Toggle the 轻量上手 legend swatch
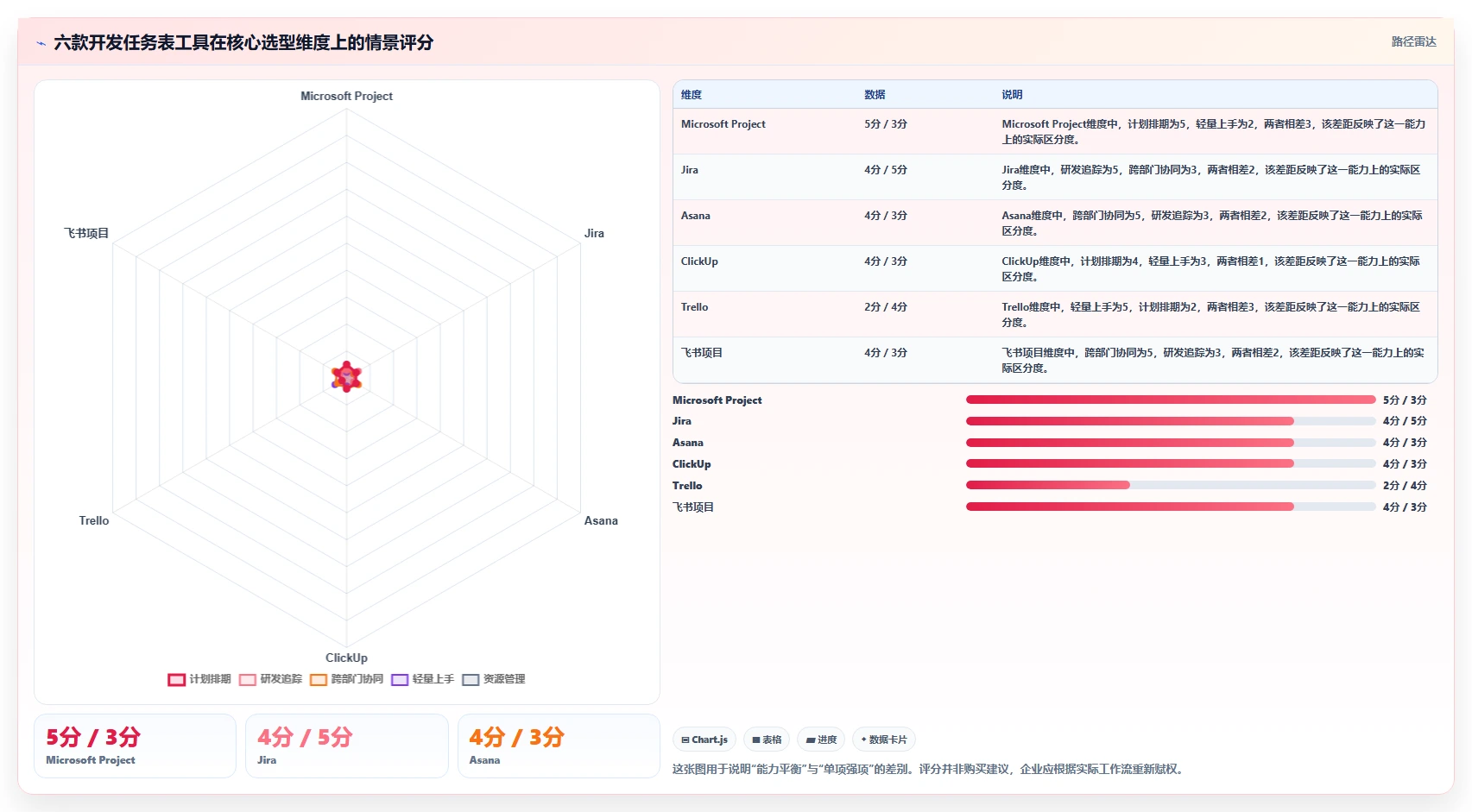 coord(400,680)
